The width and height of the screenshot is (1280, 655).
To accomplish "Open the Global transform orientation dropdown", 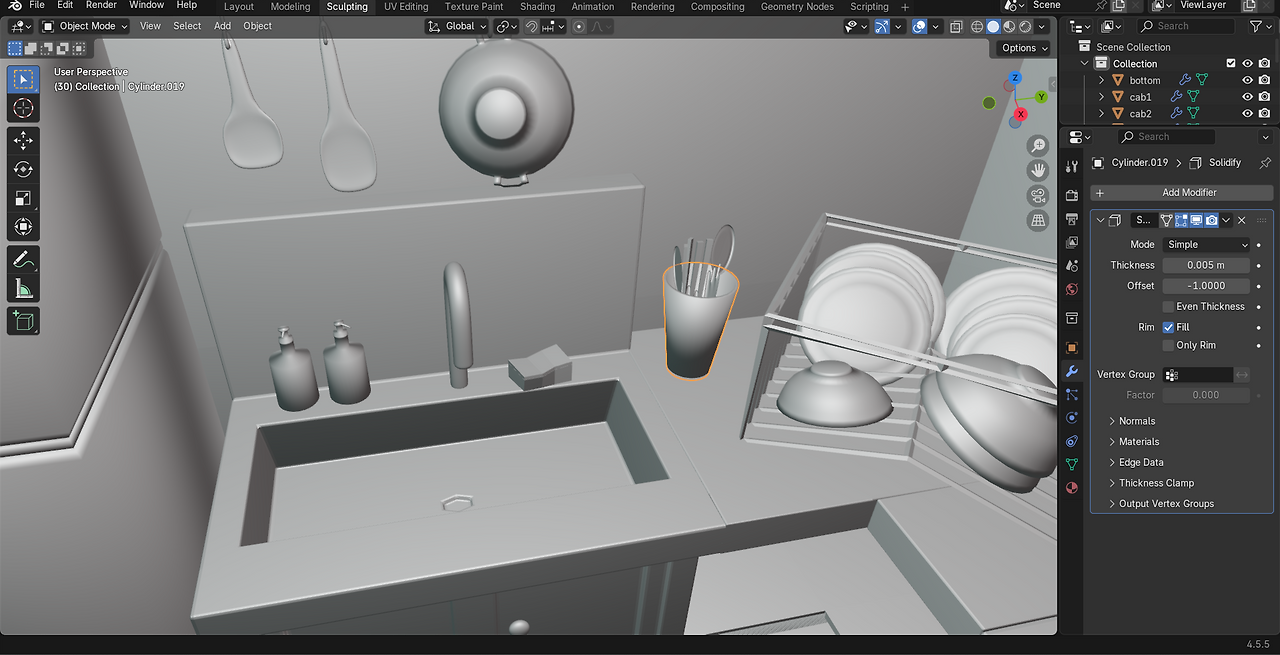I will pyautogui.click(x=457, y=26).
